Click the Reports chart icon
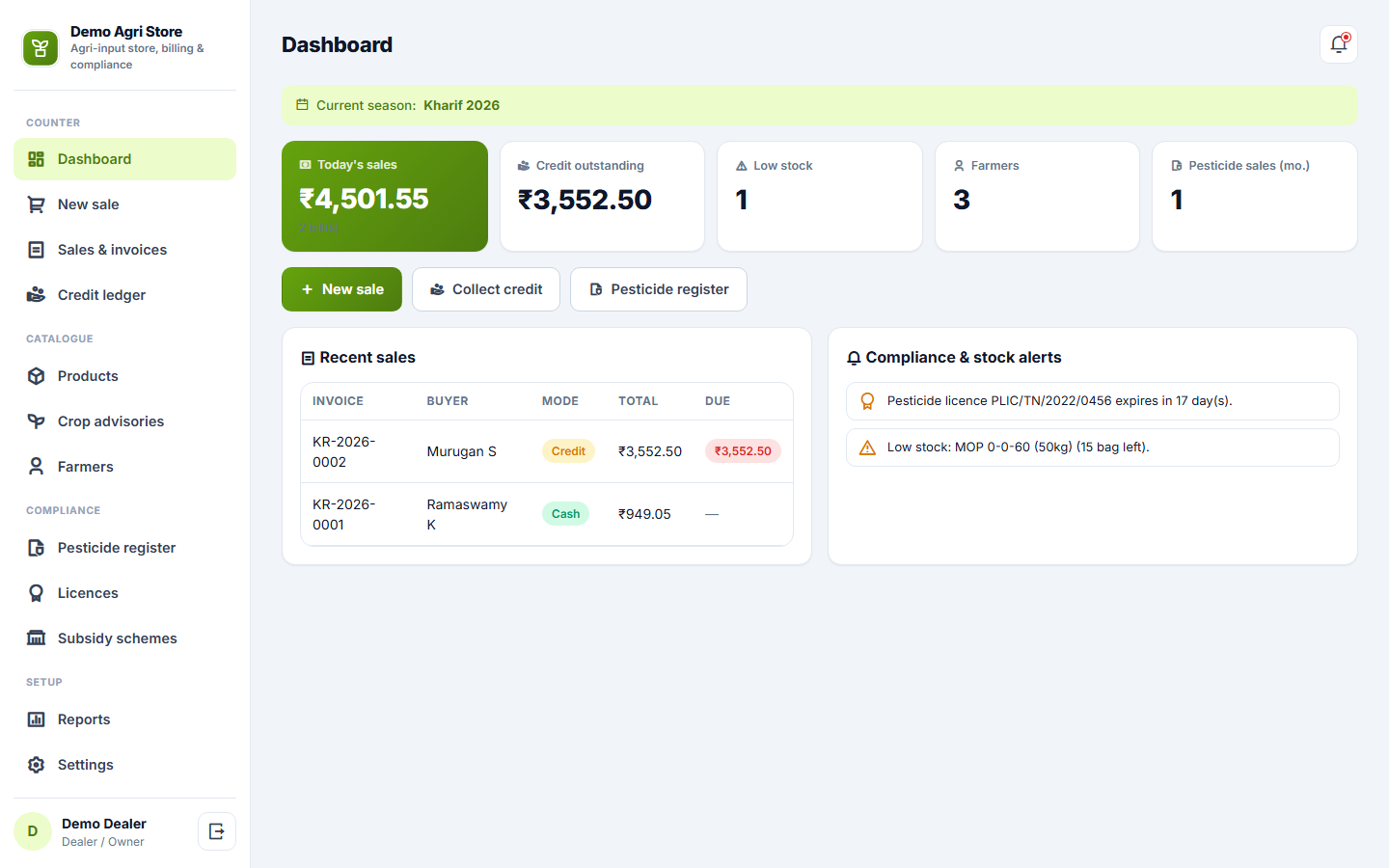 click(x=37, y=719)
